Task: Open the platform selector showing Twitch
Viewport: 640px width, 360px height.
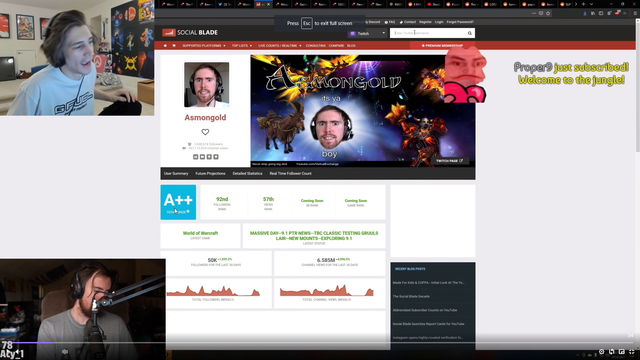Action: (367, 33)
